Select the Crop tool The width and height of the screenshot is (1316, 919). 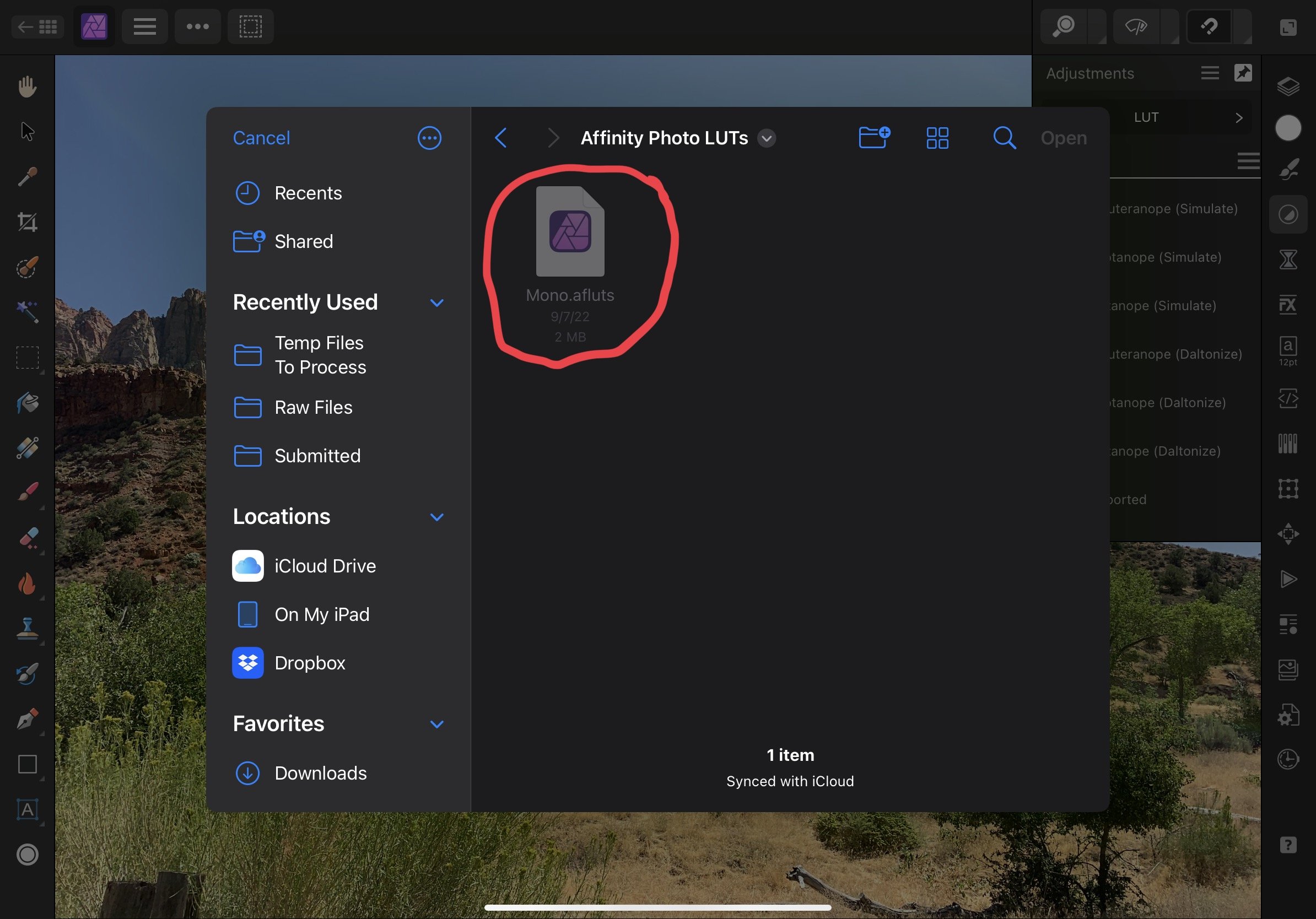(27, 221)
